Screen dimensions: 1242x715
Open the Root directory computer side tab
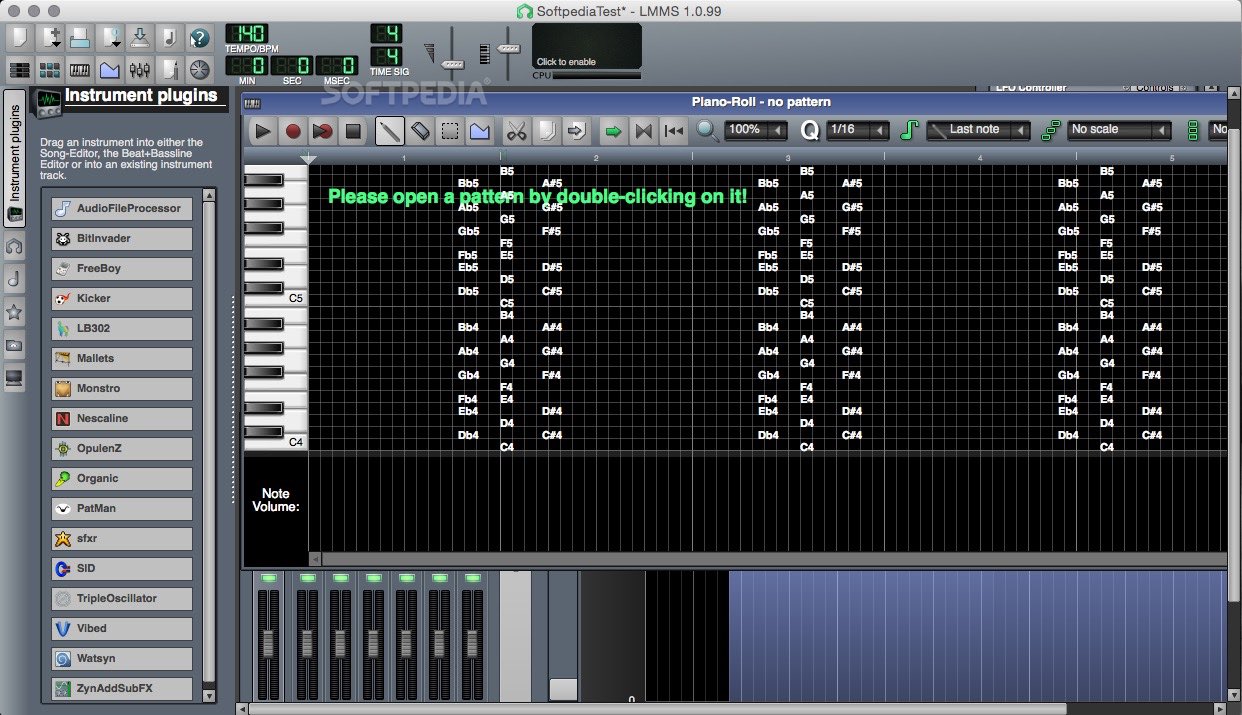(14, 378)
